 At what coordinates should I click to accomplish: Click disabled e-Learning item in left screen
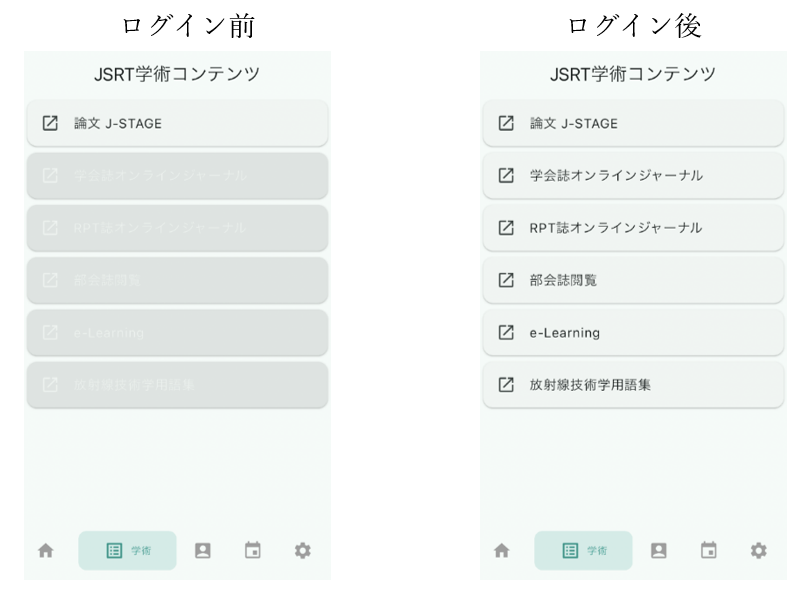tap(177, 332)
